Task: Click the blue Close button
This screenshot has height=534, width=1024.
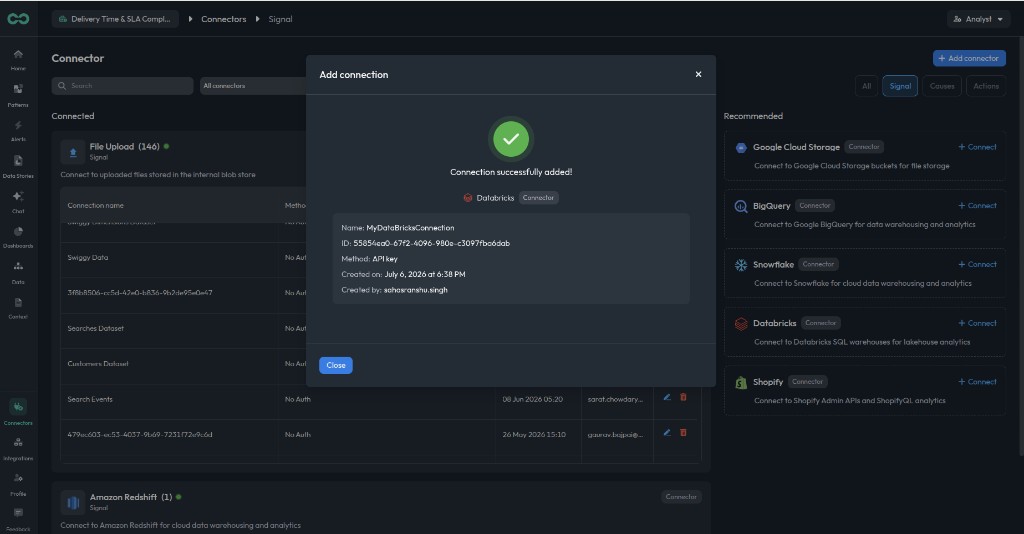Action: pyautogui.click(x=336, y=365)
